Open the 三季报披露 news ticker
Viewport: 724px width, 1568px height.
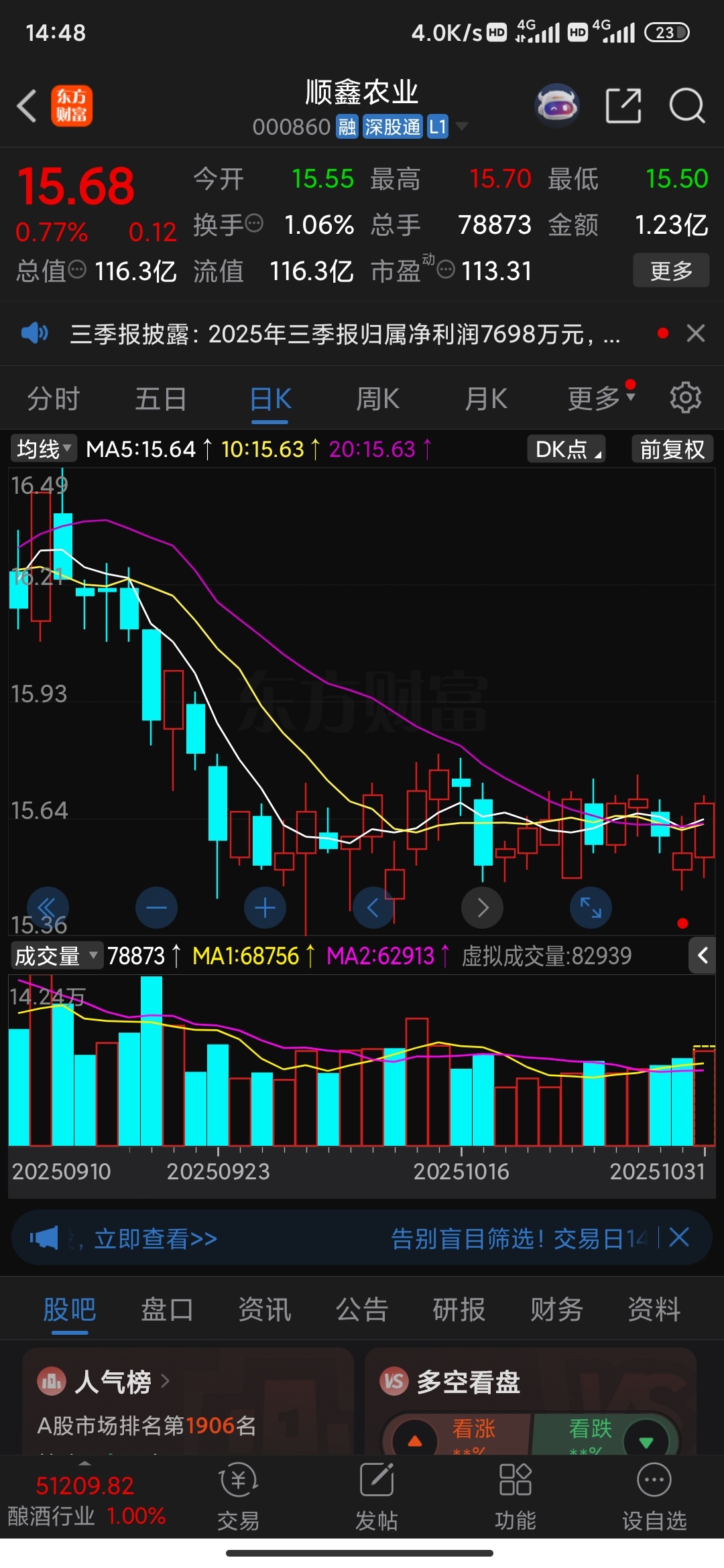[x=345, y=334]
